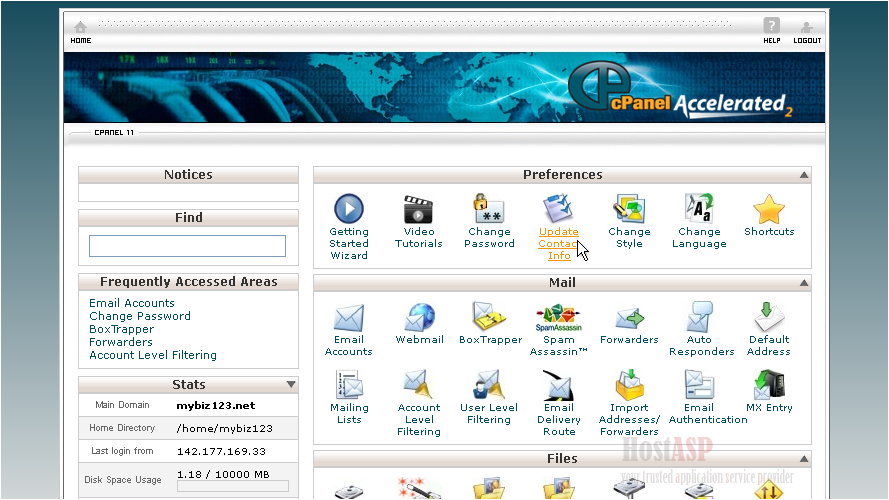Click the Find search input box

[x=187, y=246]
